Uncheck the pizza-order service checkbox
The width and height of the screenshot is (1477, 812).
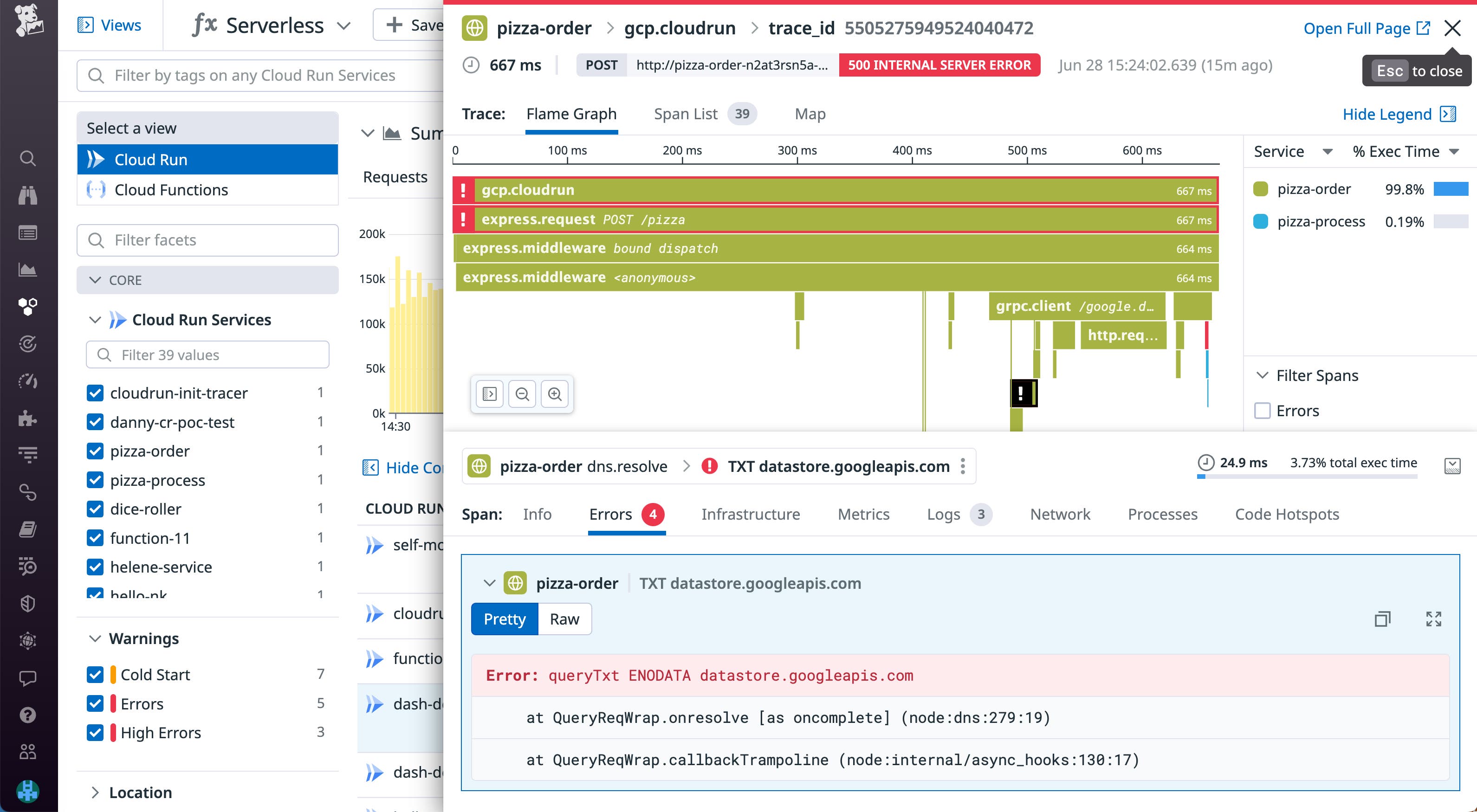[95, 451]
